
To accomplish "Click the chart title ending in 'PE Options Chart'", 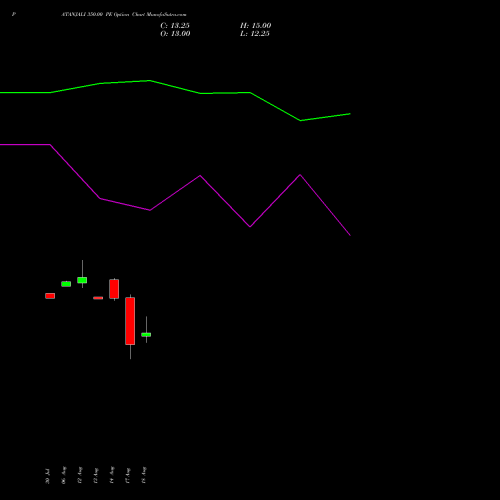I will [x=124, y=14].
